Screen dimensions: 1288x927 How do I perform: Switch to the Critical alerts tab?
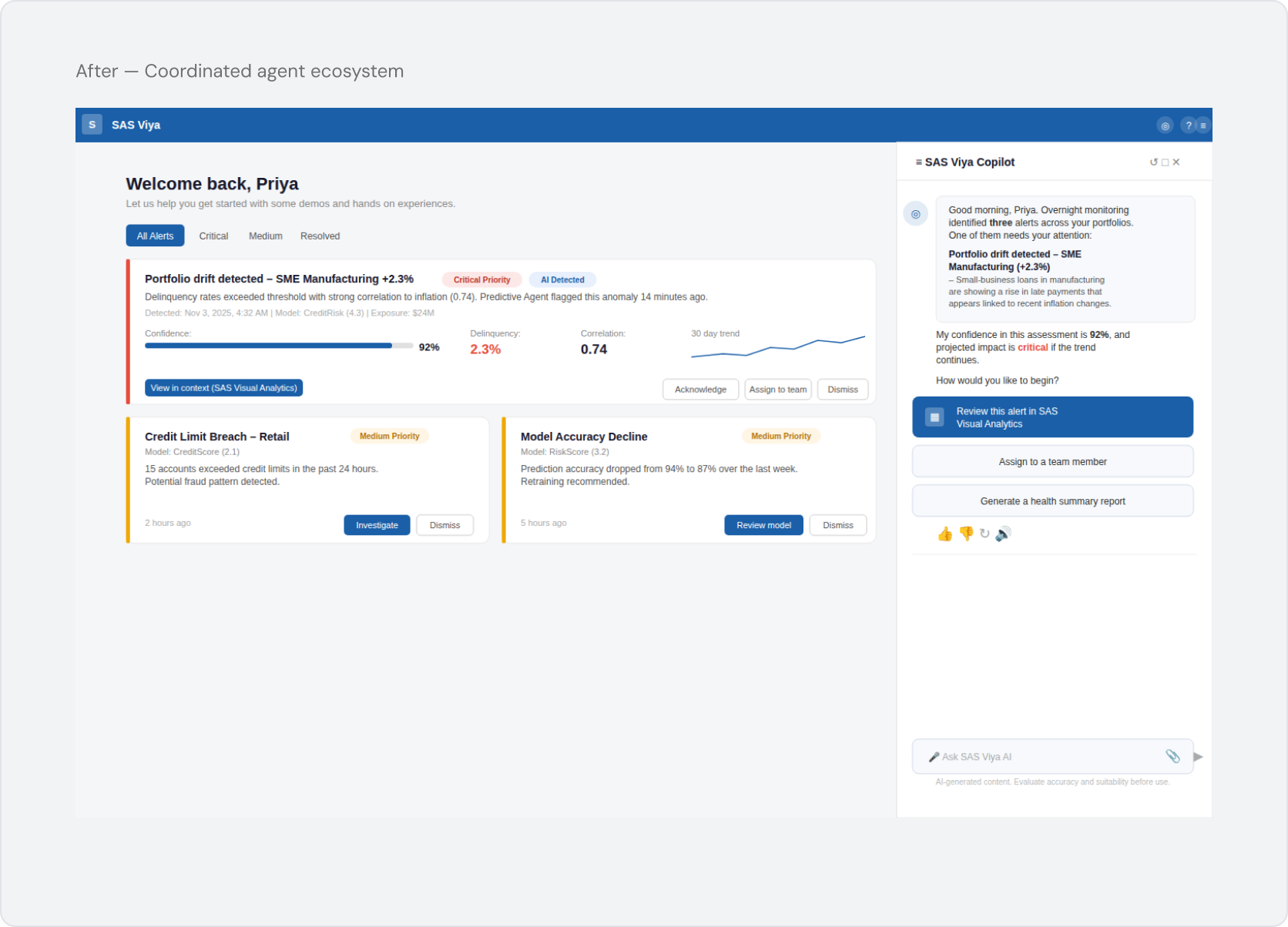[213, 236]
